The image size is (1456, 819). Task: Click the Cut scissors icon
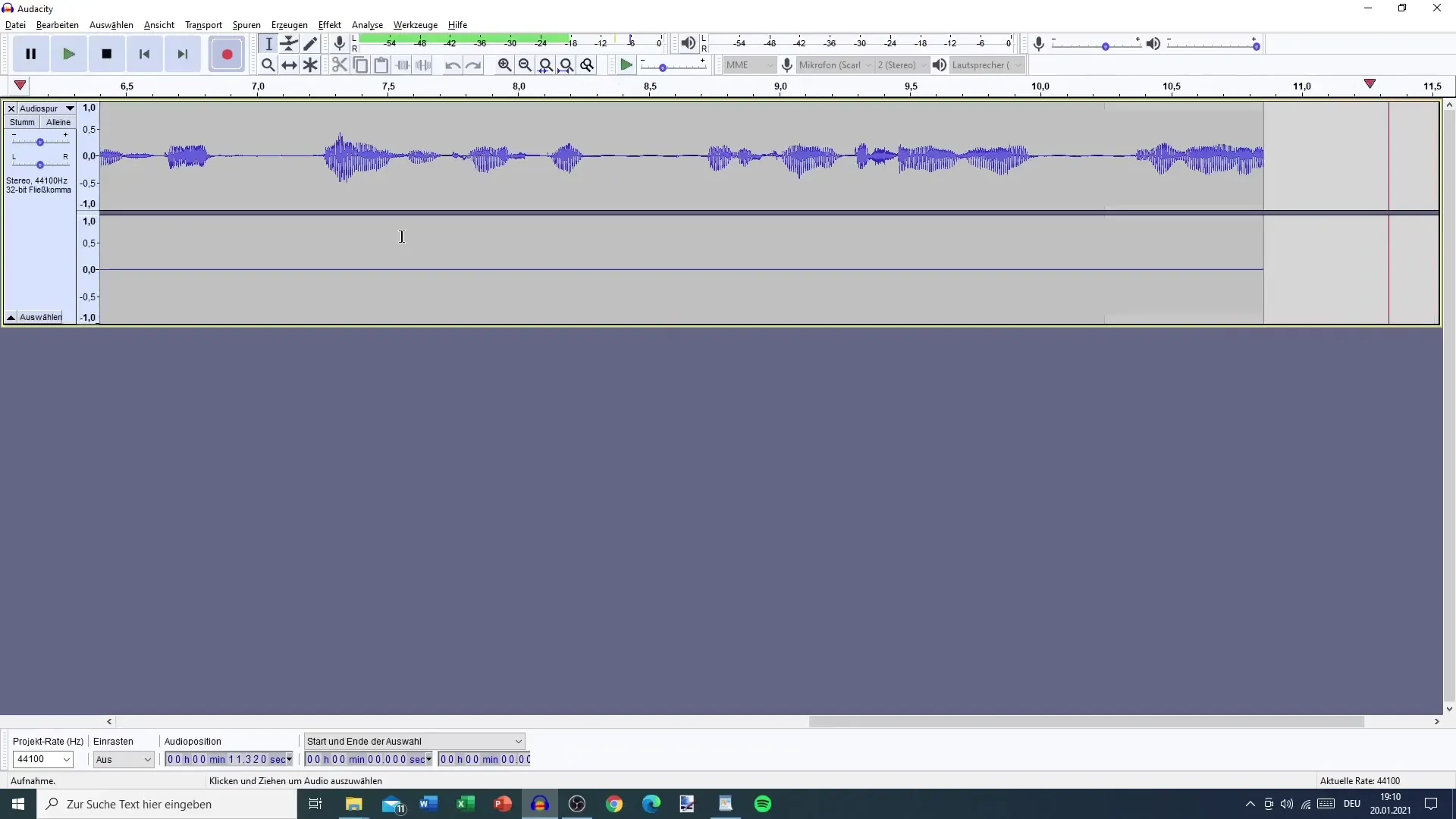(x=340, y=65)
